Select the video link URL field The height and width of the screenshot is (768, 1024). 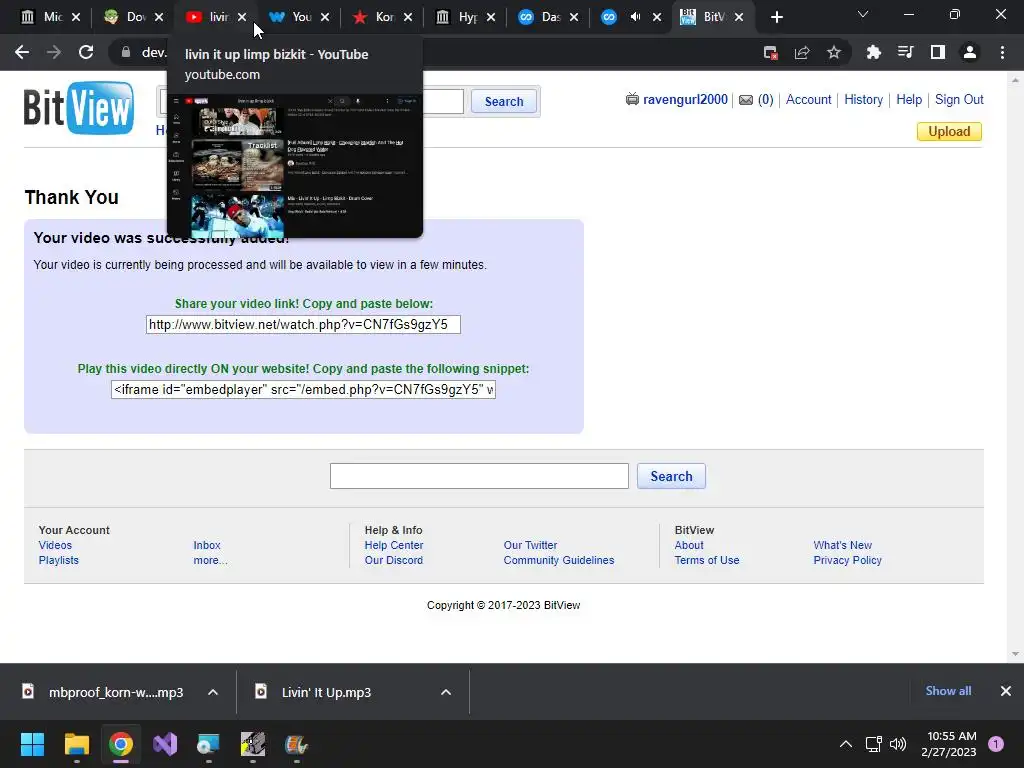[303, 325]
